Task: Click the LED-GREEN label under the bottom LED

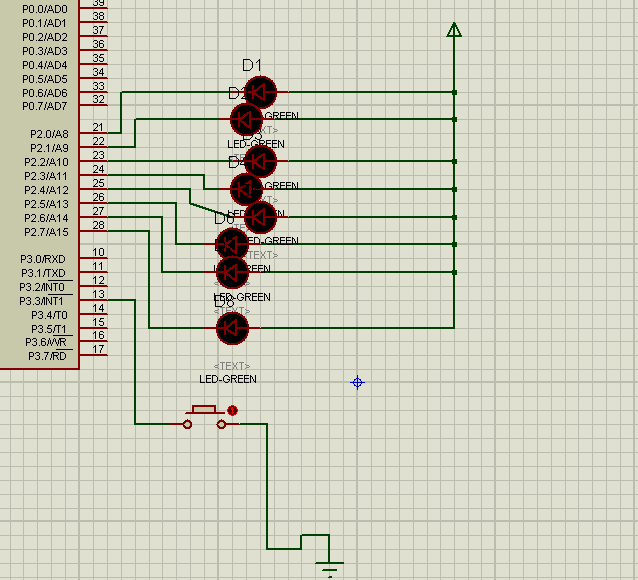Action: coord(228,379)
